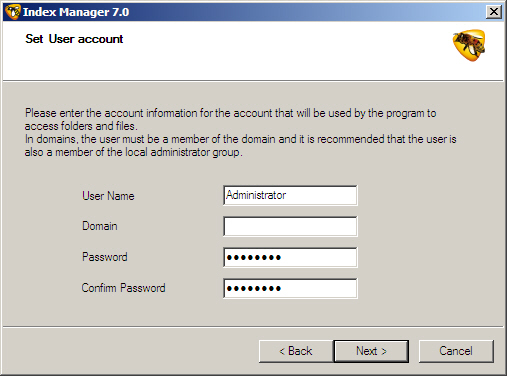The image size is (507, 376).
Task: Click the bee icon in the title bar
Action: coord(13,12)
